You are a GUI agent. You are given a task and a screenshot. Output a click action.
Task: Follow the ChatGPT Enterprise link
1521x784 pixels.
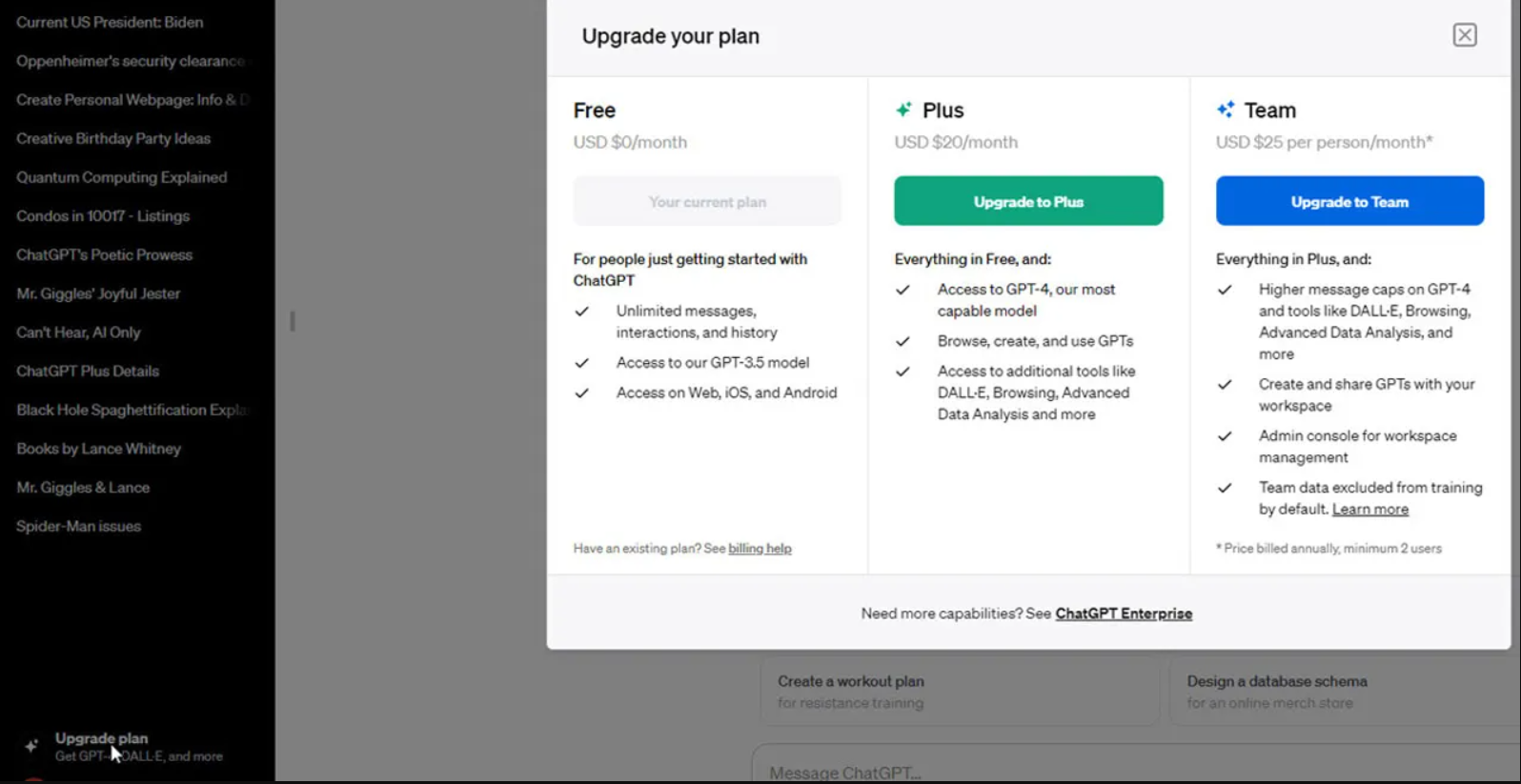[1124, 613]
